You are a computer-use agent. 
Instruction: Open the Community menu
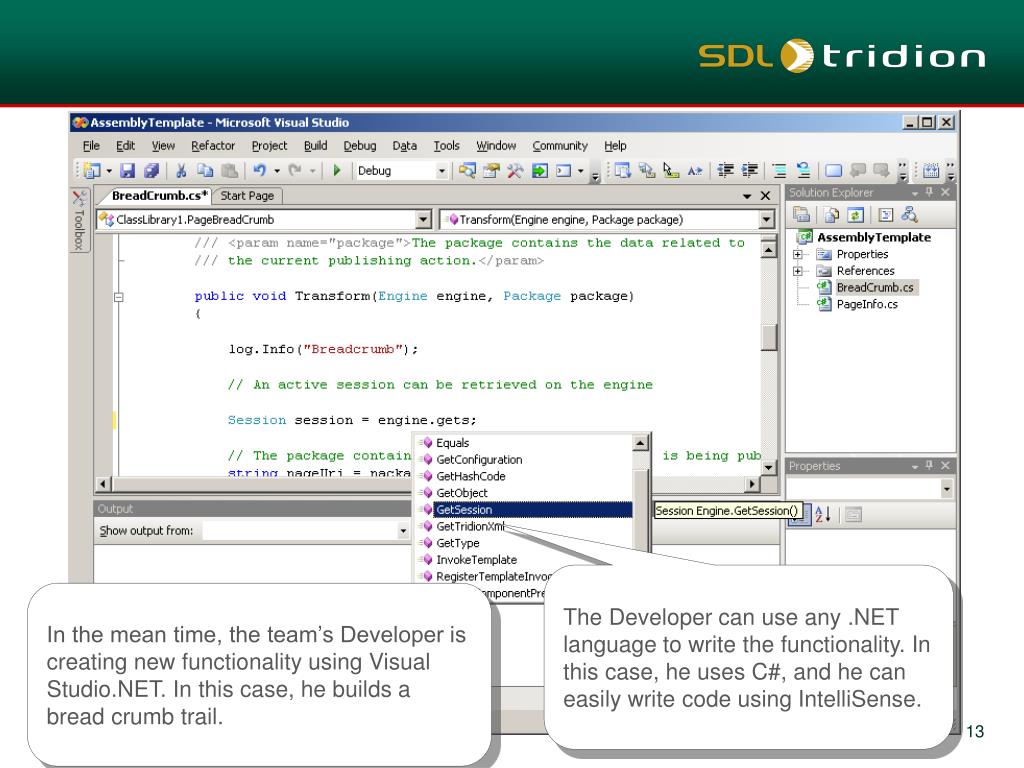[560, 146]
